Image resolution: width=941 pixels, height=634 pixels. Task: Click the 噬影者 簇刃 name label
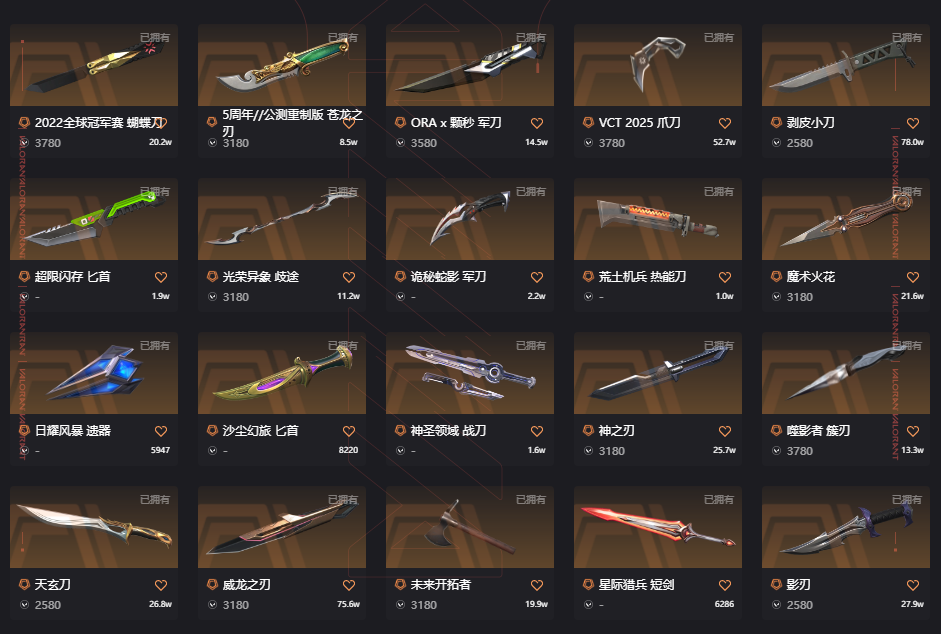tap(818, 430)
